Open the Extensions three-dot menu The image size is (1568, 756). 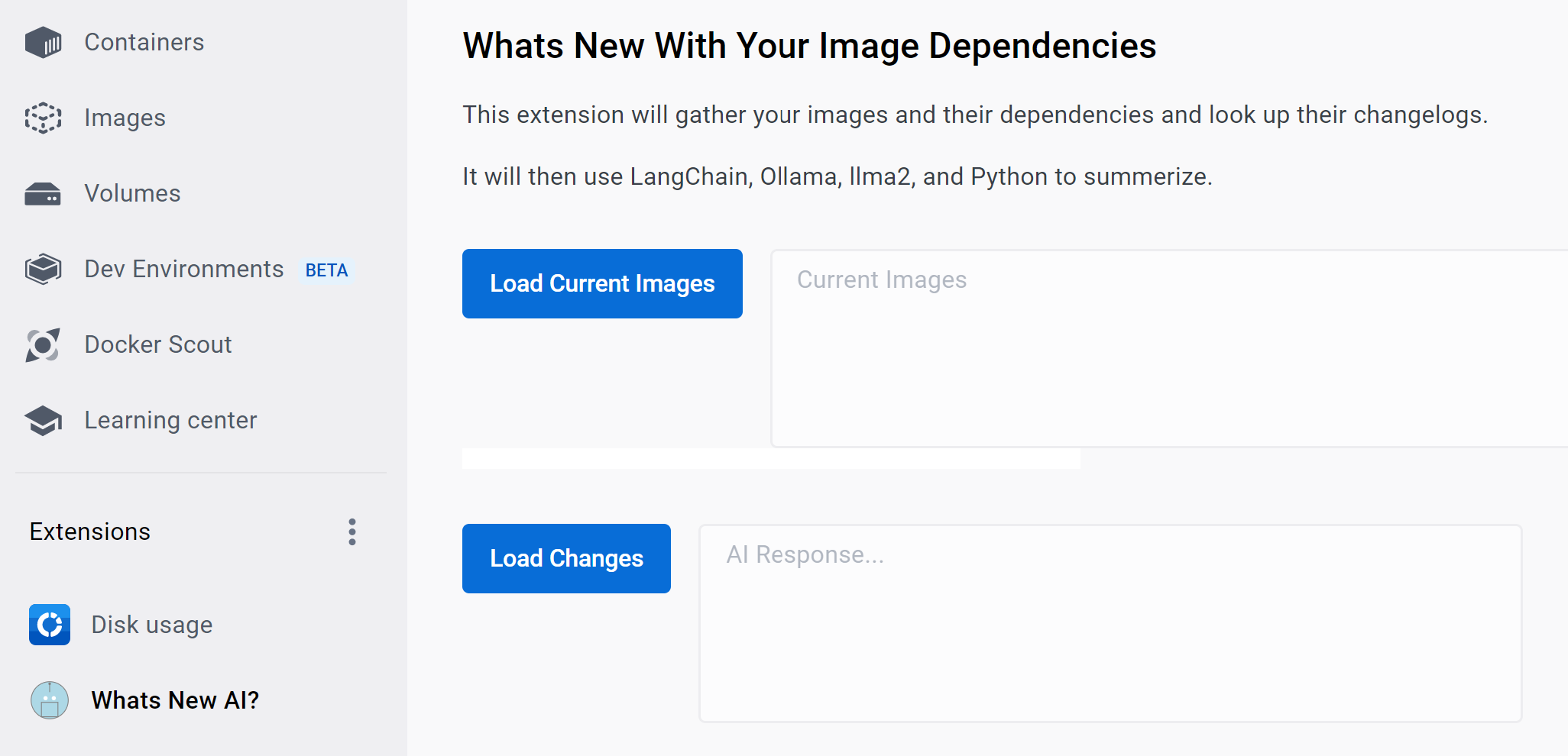[x=352, y=531]
